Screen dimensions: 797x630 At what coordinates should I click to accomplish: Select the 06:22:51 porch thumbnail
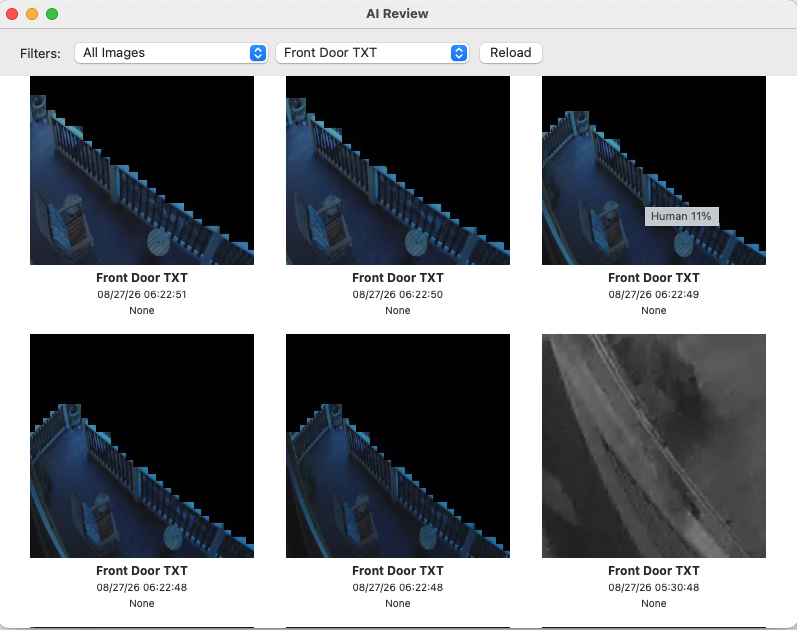(142, 170)
